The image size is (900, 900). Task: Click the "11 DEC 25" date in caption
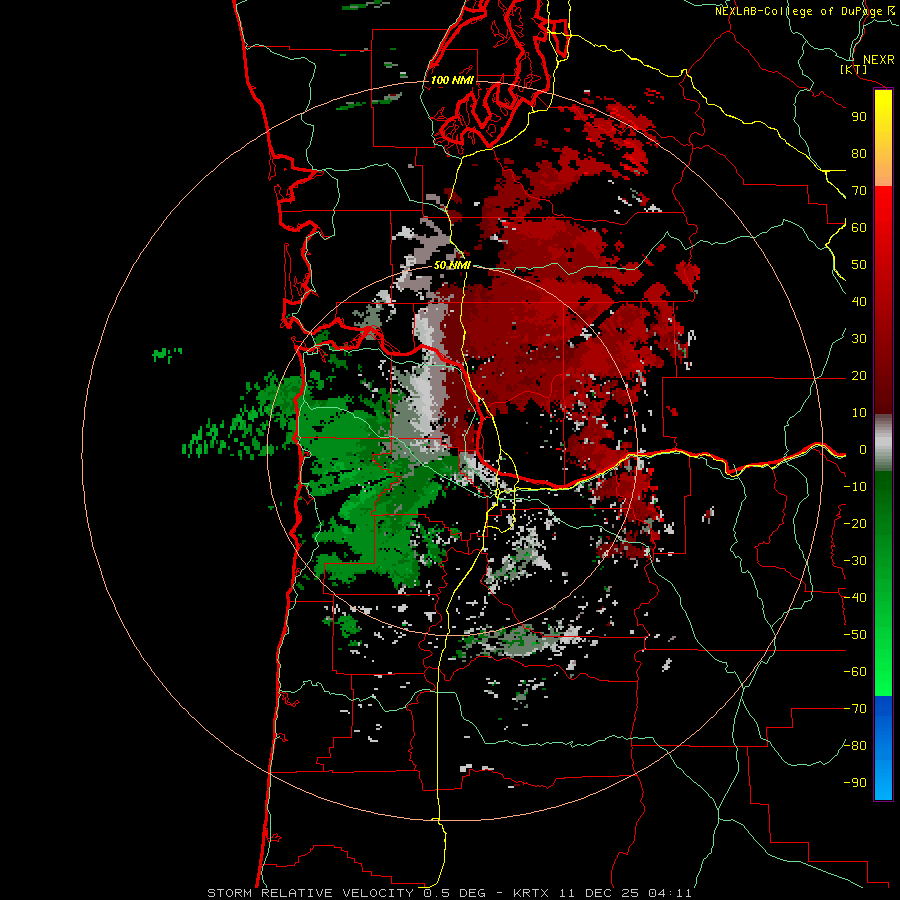pos(599,893)
